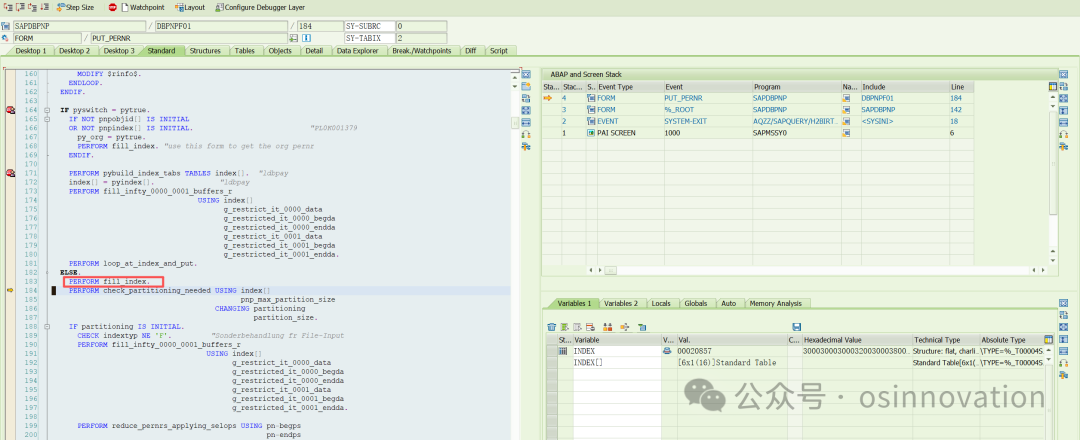The width and height of the screenshot is (1080, 440).
Task: Click the value 00020857
Action: click(x=694, y=351)
